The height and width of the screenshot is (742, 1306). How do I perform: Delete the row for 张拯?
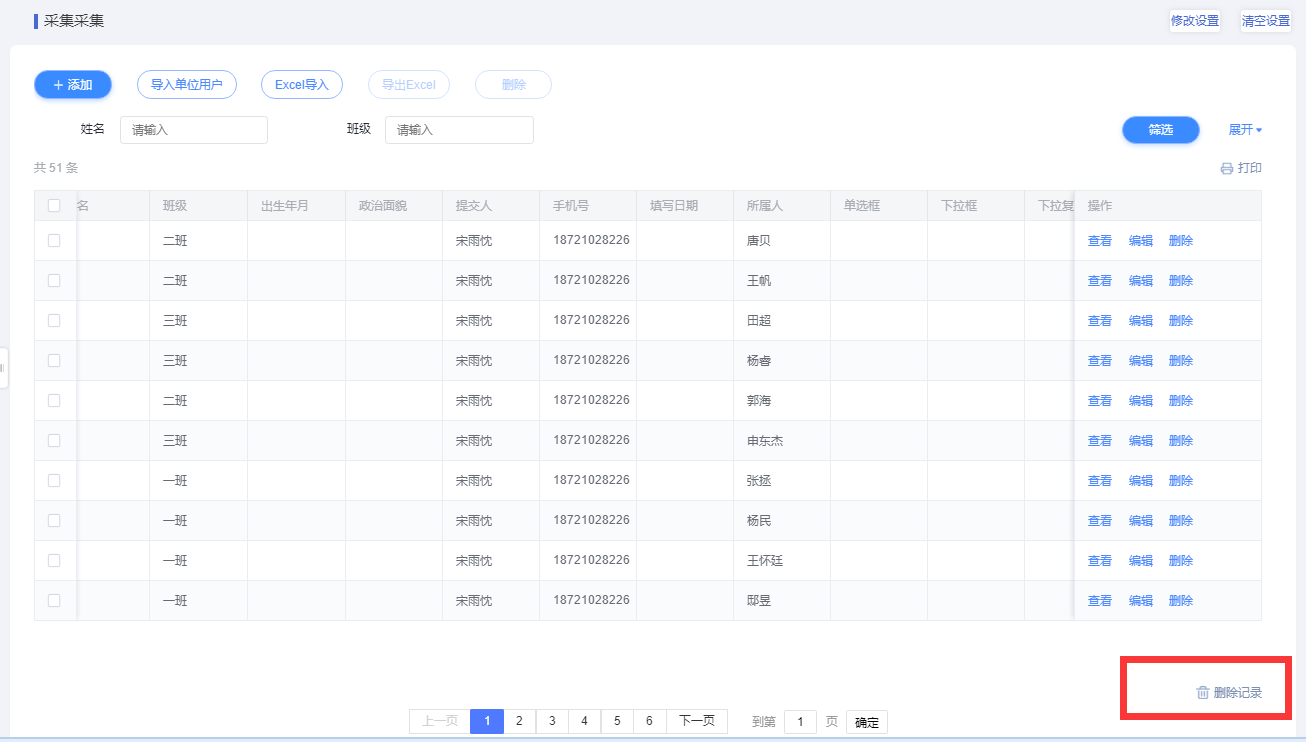[x=1181, y=481]
